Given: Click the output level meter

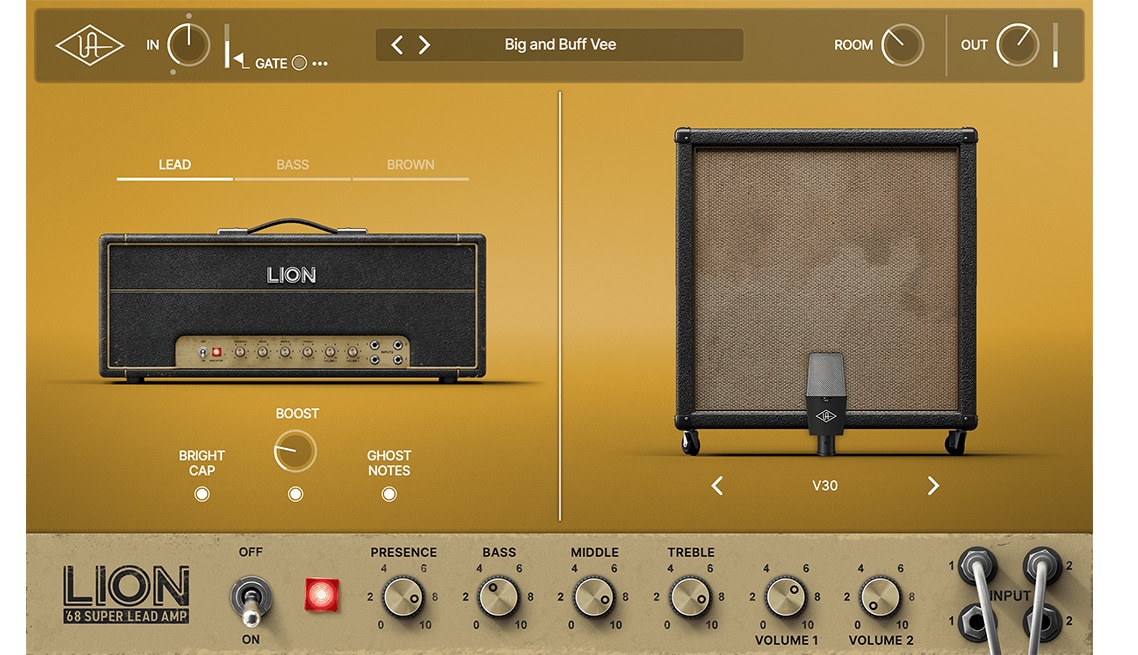Looking at the screenshot, I should coord(1055,45).
